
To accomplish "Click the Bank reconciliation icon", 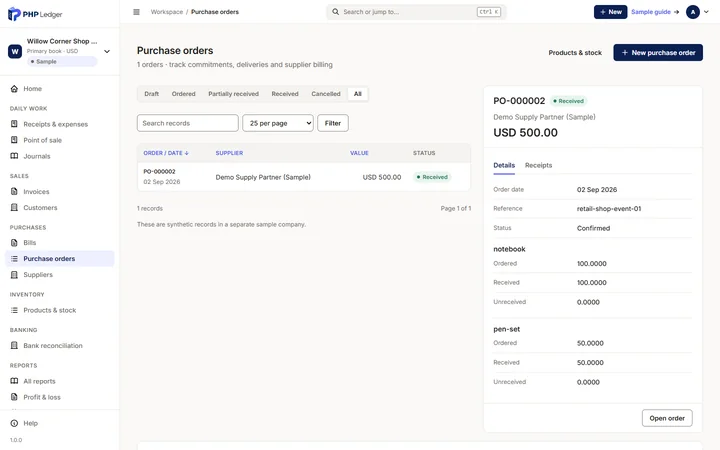I will (x=14, y=345).
